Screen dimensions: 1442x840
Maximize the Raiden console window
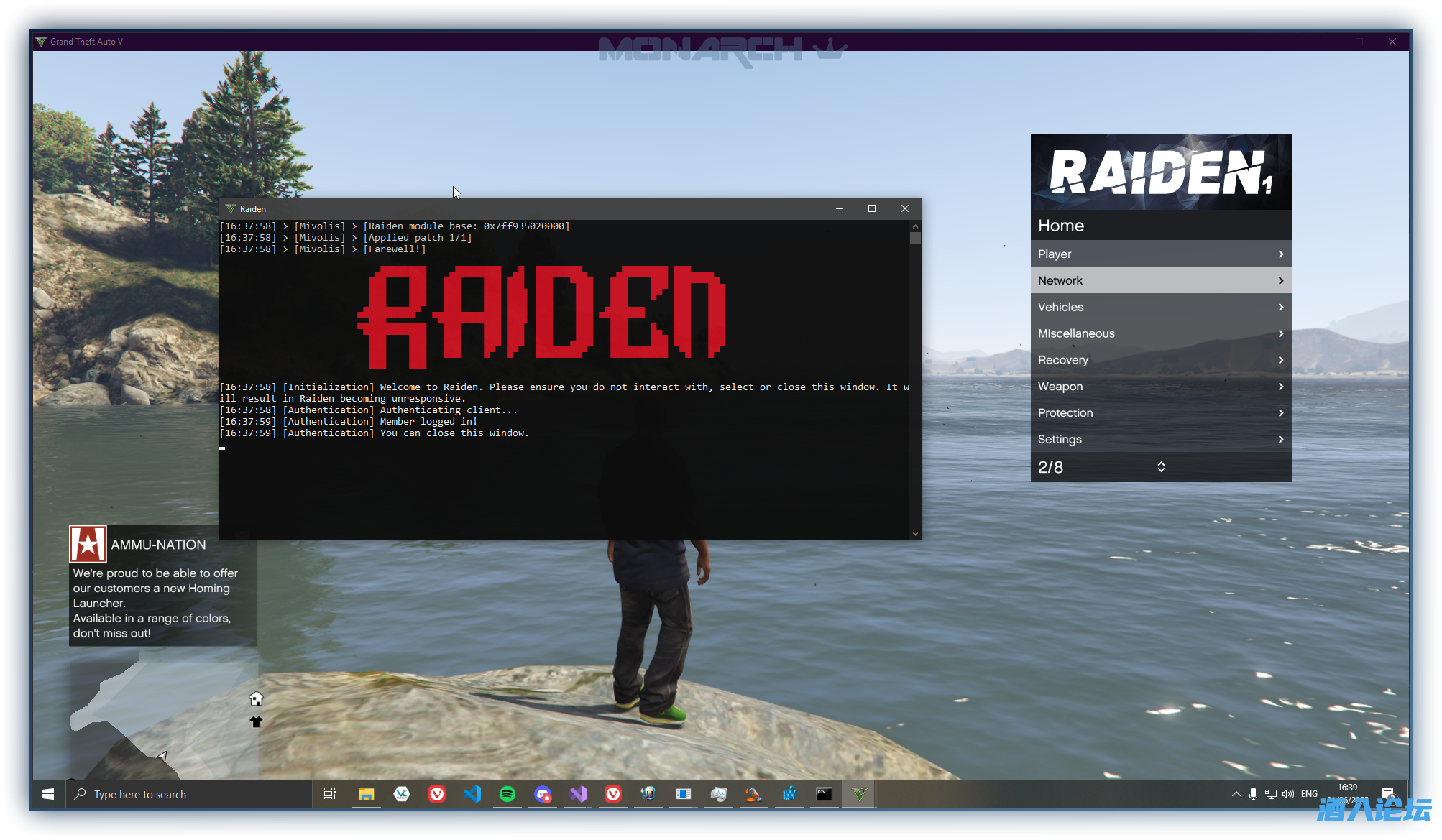(x=872, y=208)
